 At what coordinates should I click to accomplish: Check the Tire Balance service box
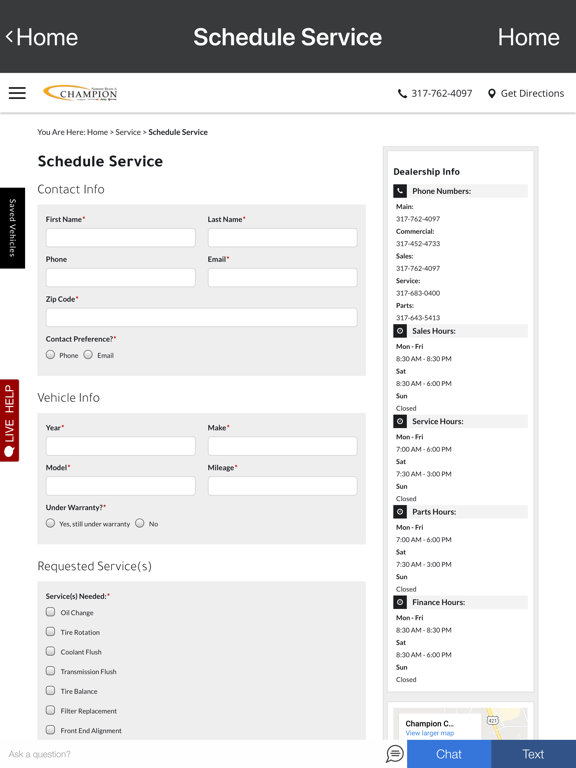[50, 690]
